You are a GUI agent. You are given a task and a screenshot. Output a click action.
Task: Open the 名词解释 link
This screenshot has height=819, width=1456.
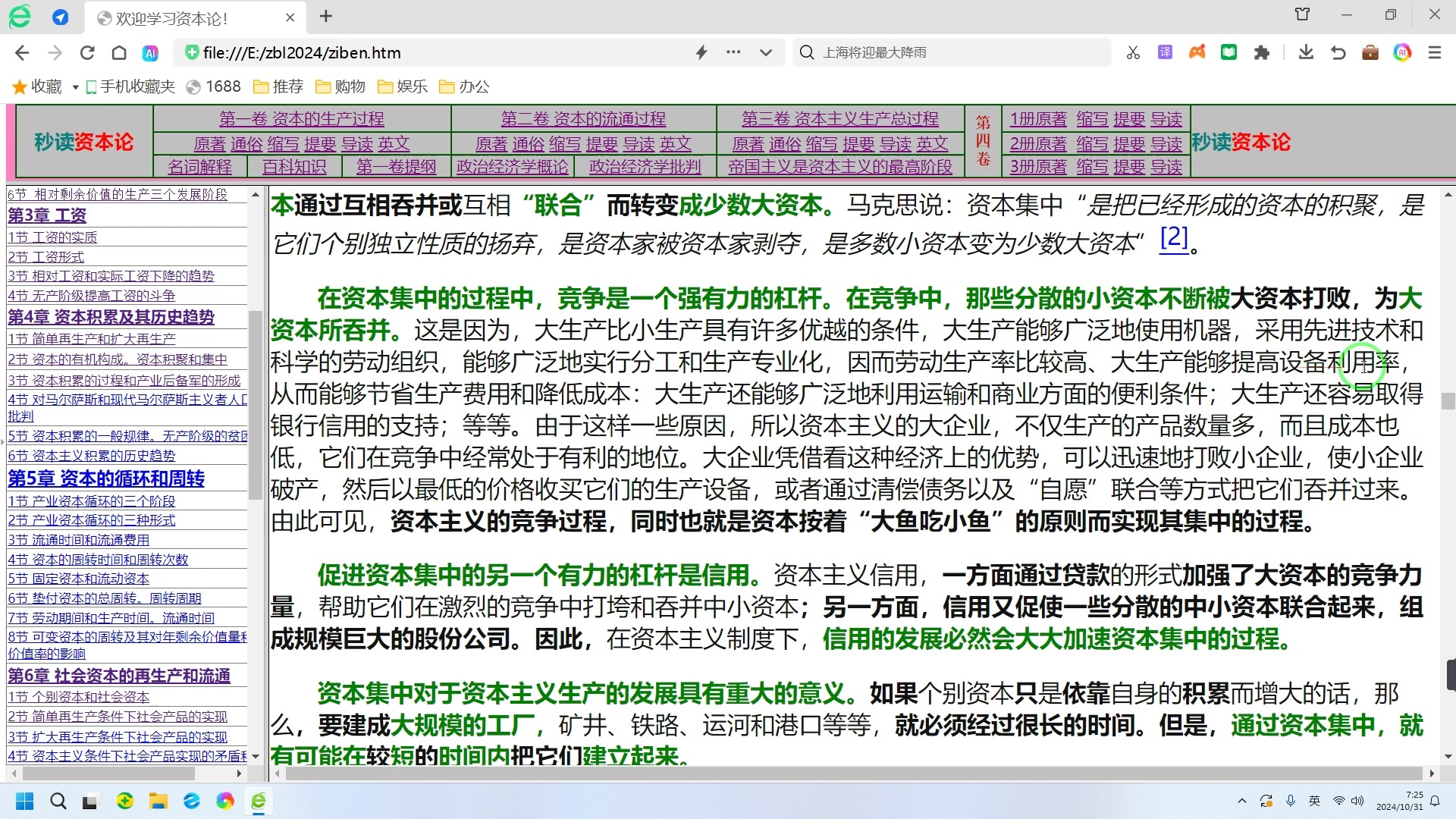coord(200,167)
